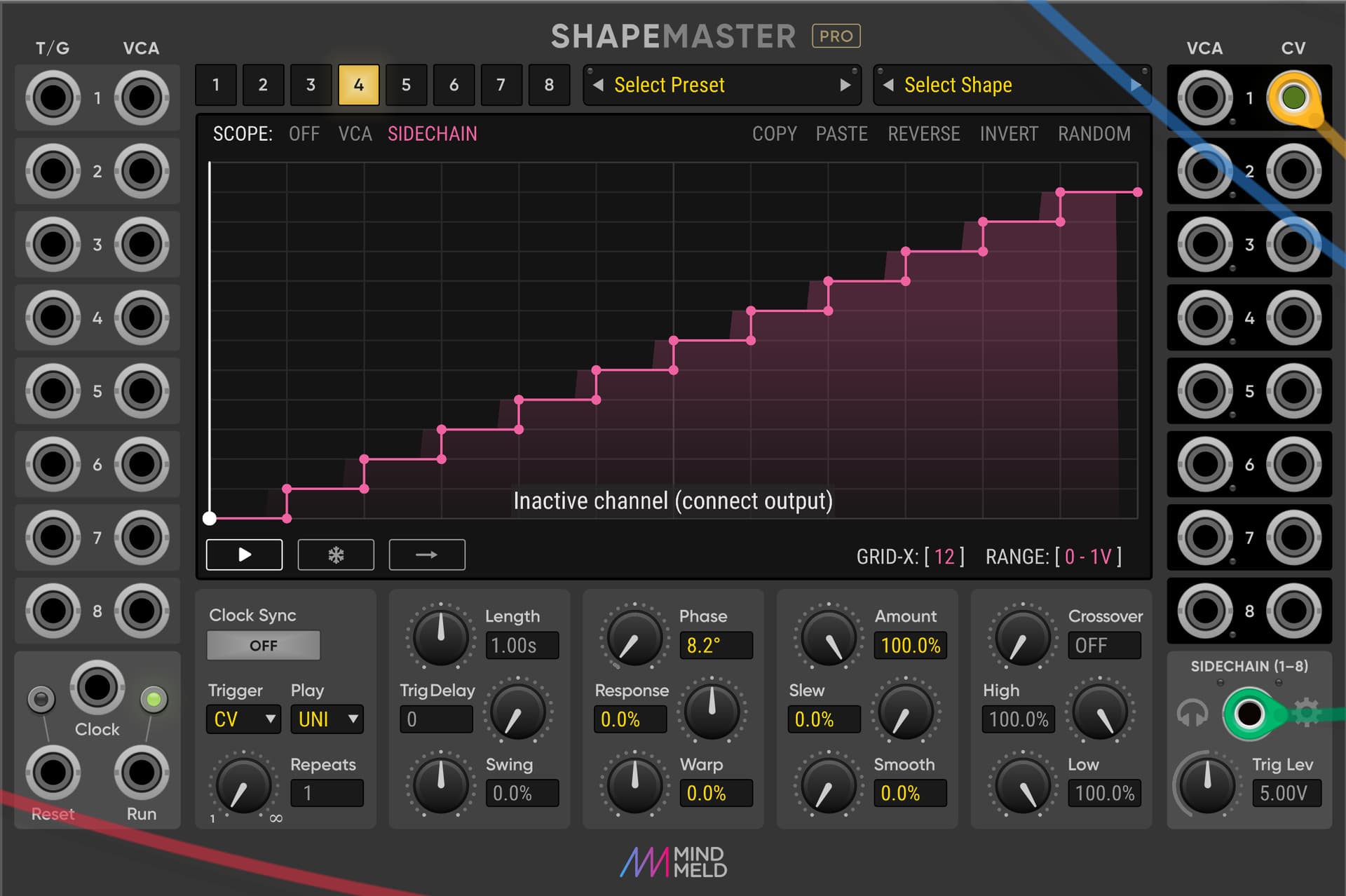Click the MindMeld logo
Screen dimensions: 1346x896
(x=673, y=862)
